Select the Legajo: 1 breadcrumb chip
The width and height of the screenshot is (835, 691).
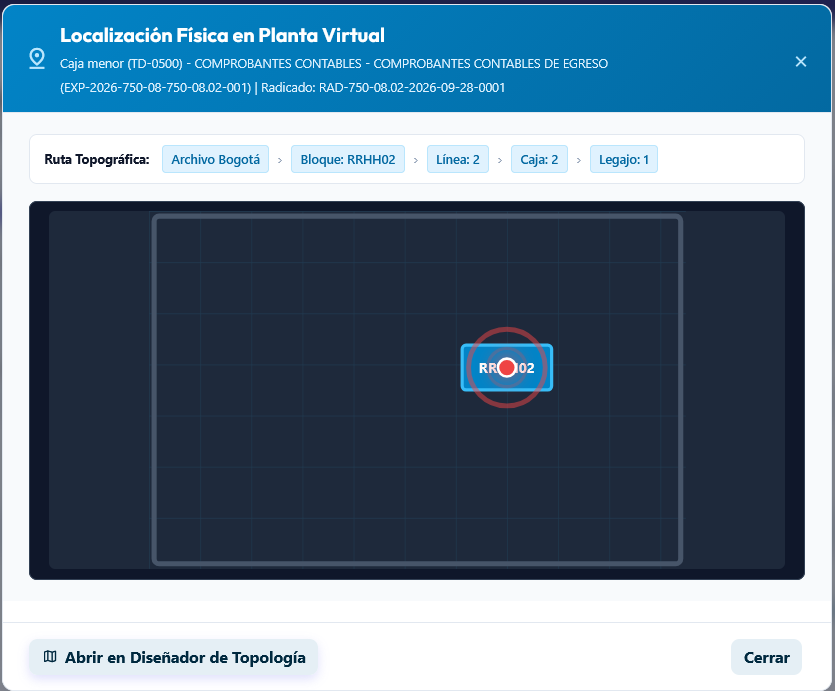[624, 159]
